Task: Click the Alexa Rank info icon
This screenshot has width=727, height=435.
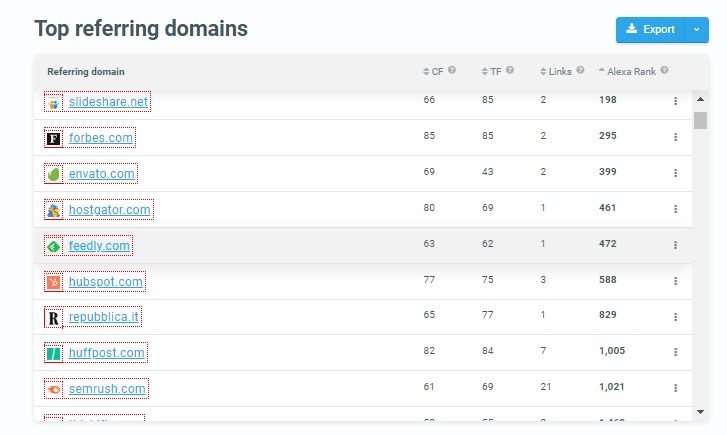Action: [664, 70]
